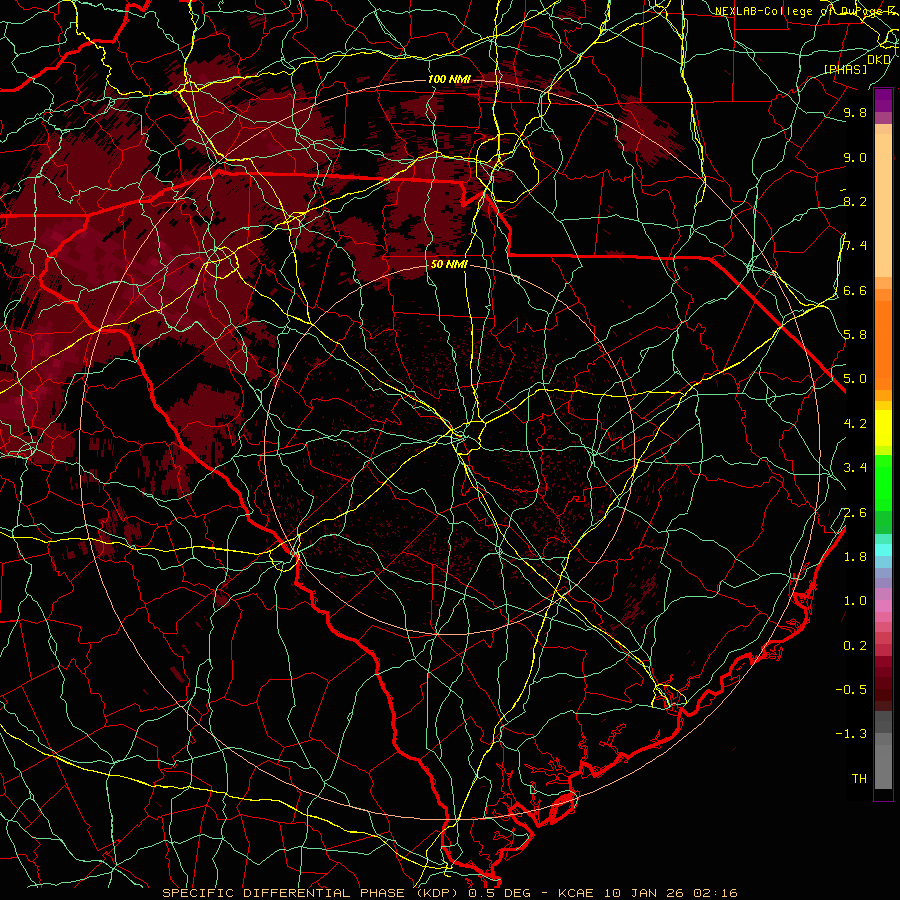Click the 7.4 value on the color scale
This screenshot has width=900, height=900.
(855, 246)
